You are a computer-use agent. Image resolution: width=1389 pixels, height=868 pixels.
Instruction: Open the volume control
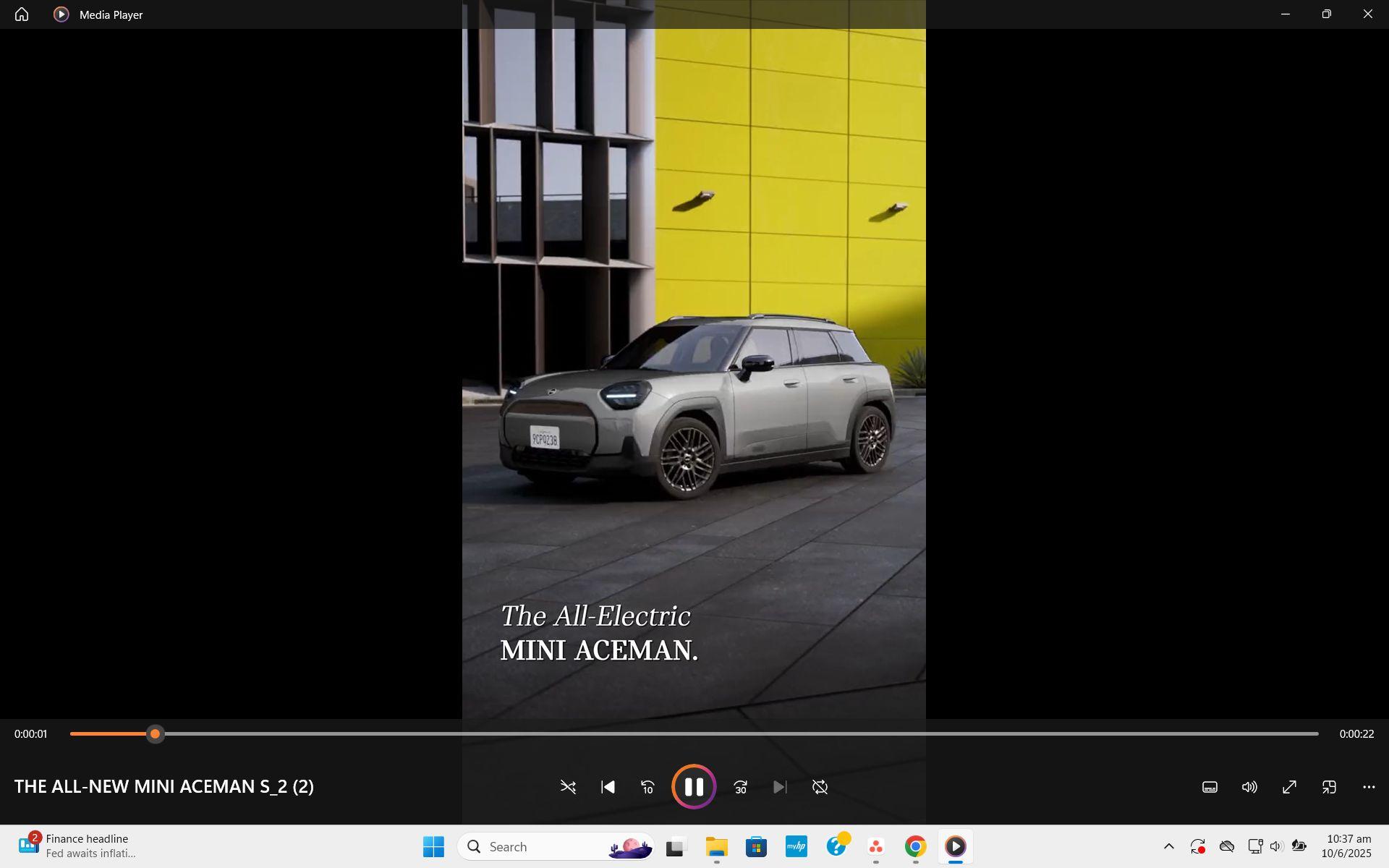(1249, 786)
